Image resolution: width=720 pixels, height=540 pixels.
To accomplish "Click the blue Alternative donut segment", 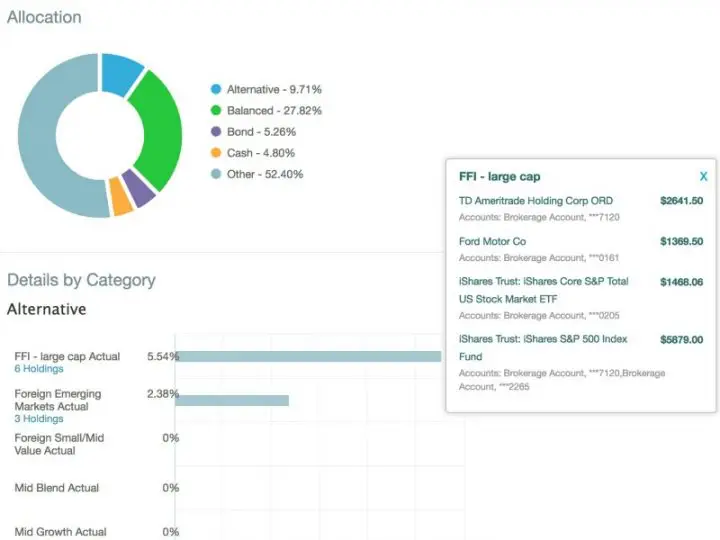I will point(120,73).
